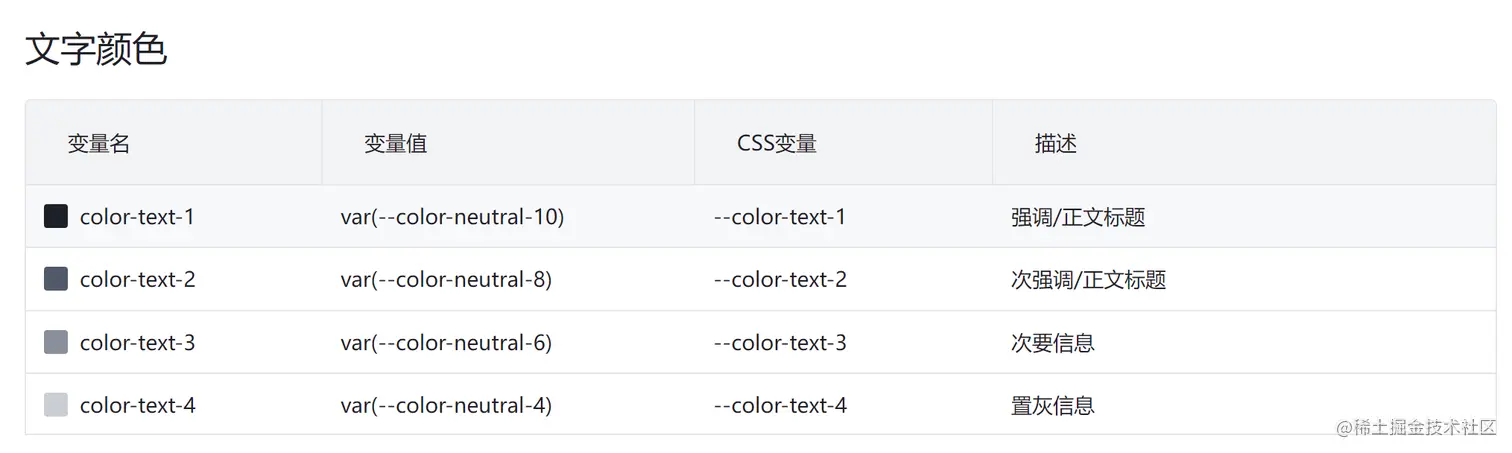This screenshot has width=1512, height=453.
Task: Click the 文字颜色 heading
Action: 96,49
